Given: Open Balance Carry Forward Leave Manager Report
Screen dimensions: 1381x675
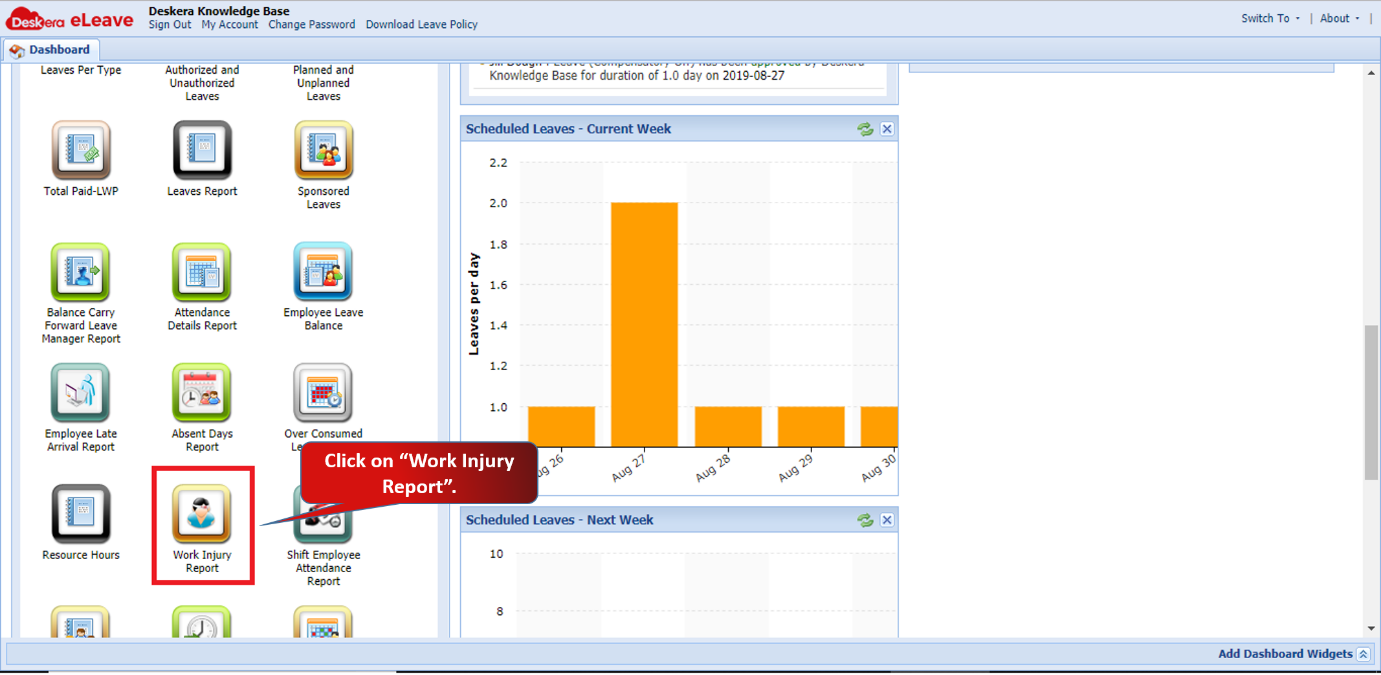Looking at the screenshot, I should (81, 272).
